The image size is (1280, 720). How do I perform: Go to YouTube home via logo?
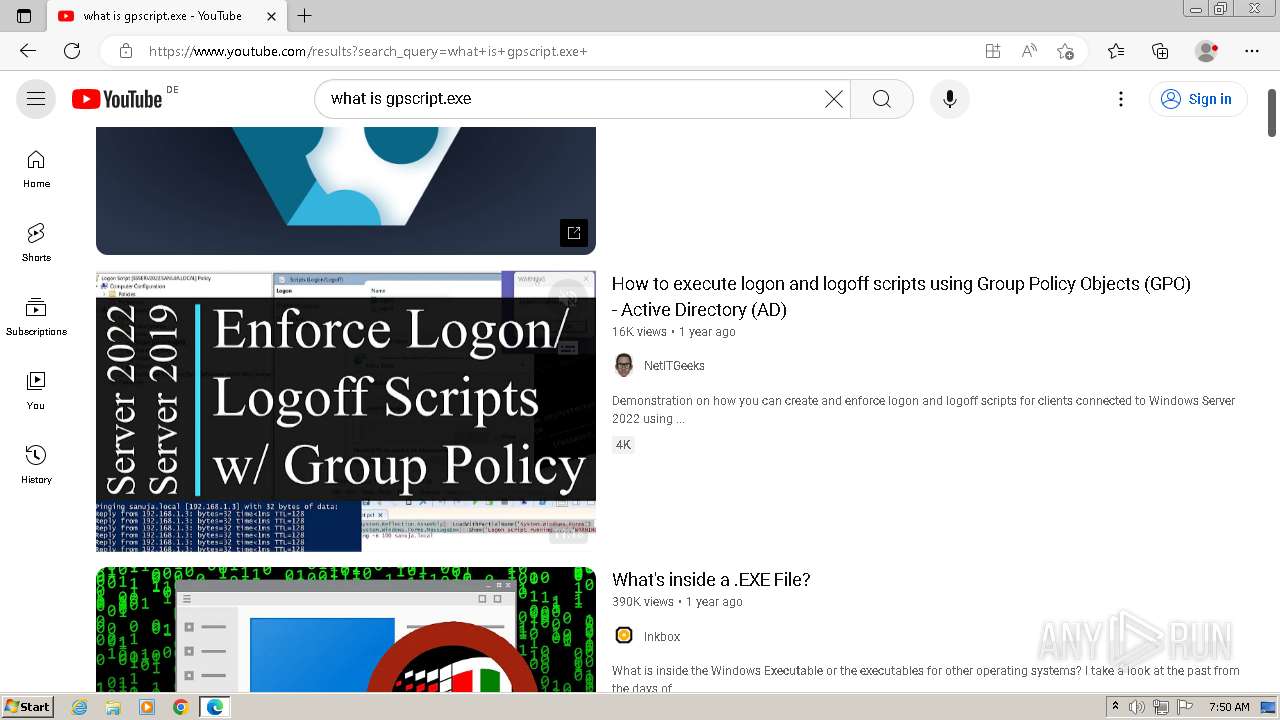(x=117, y=99)
